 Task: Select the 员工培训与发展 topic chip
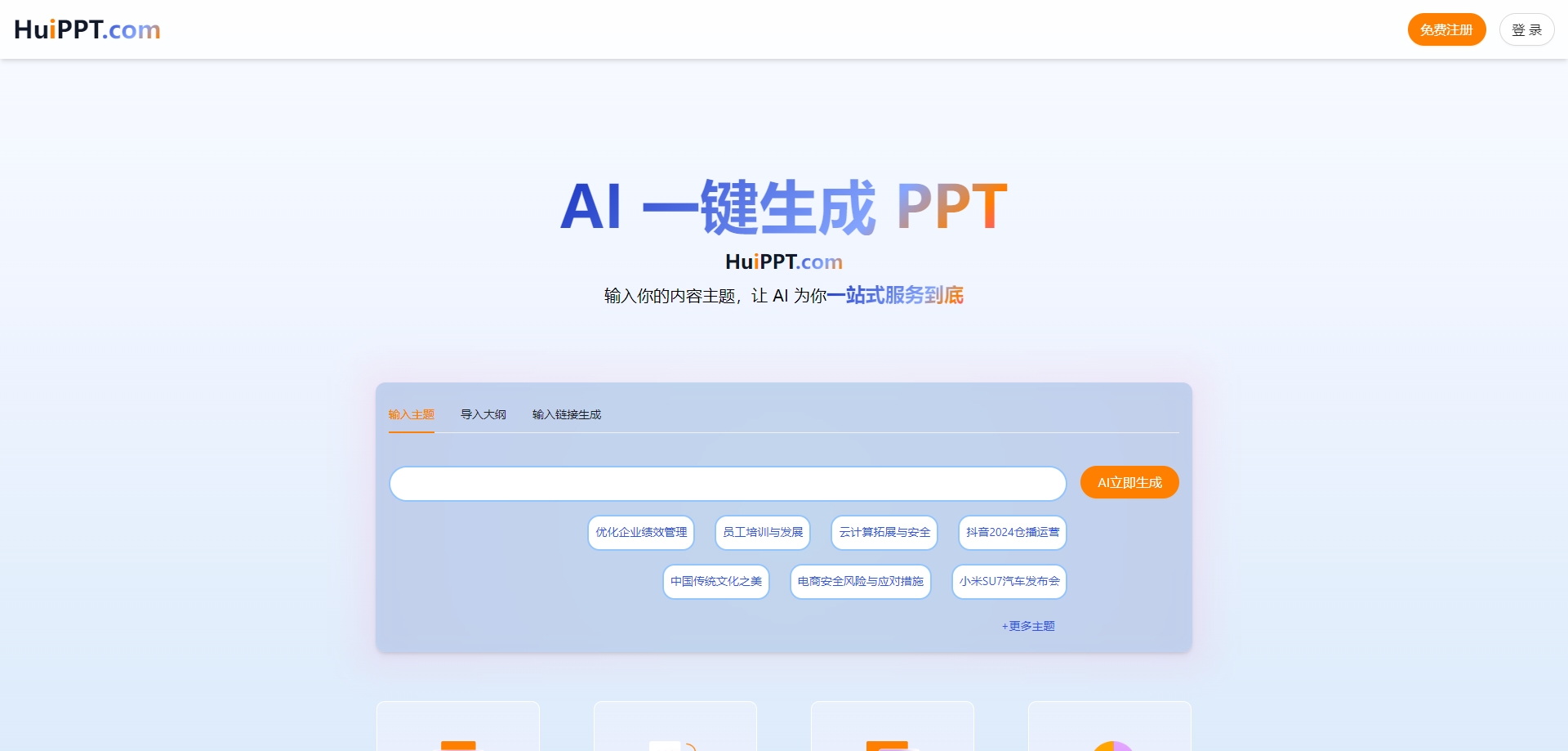[762, 532]
